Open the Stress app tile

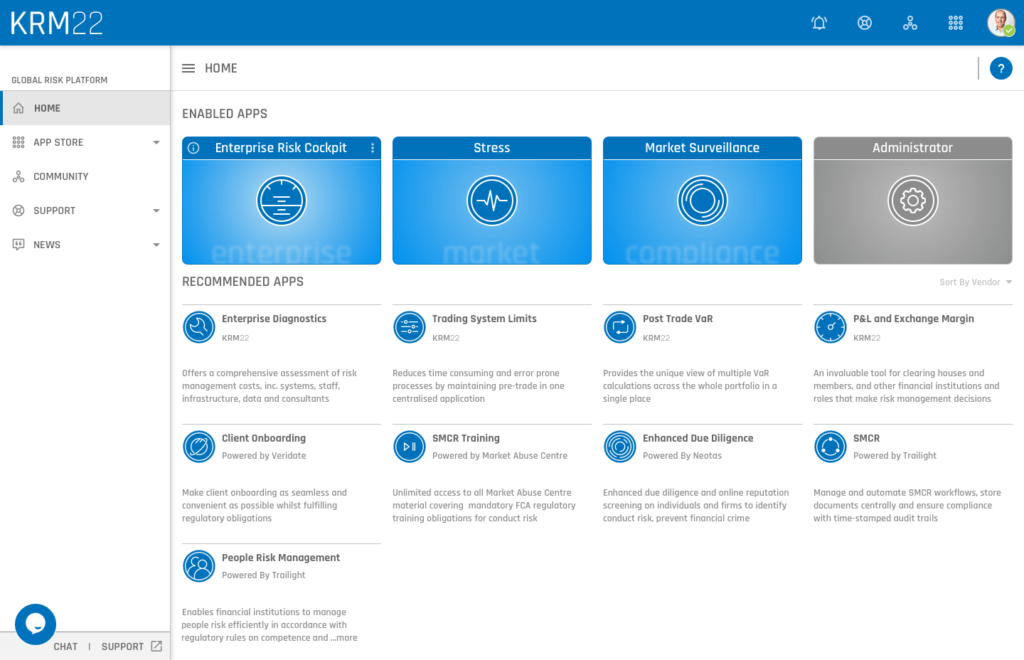pos(491,200)
